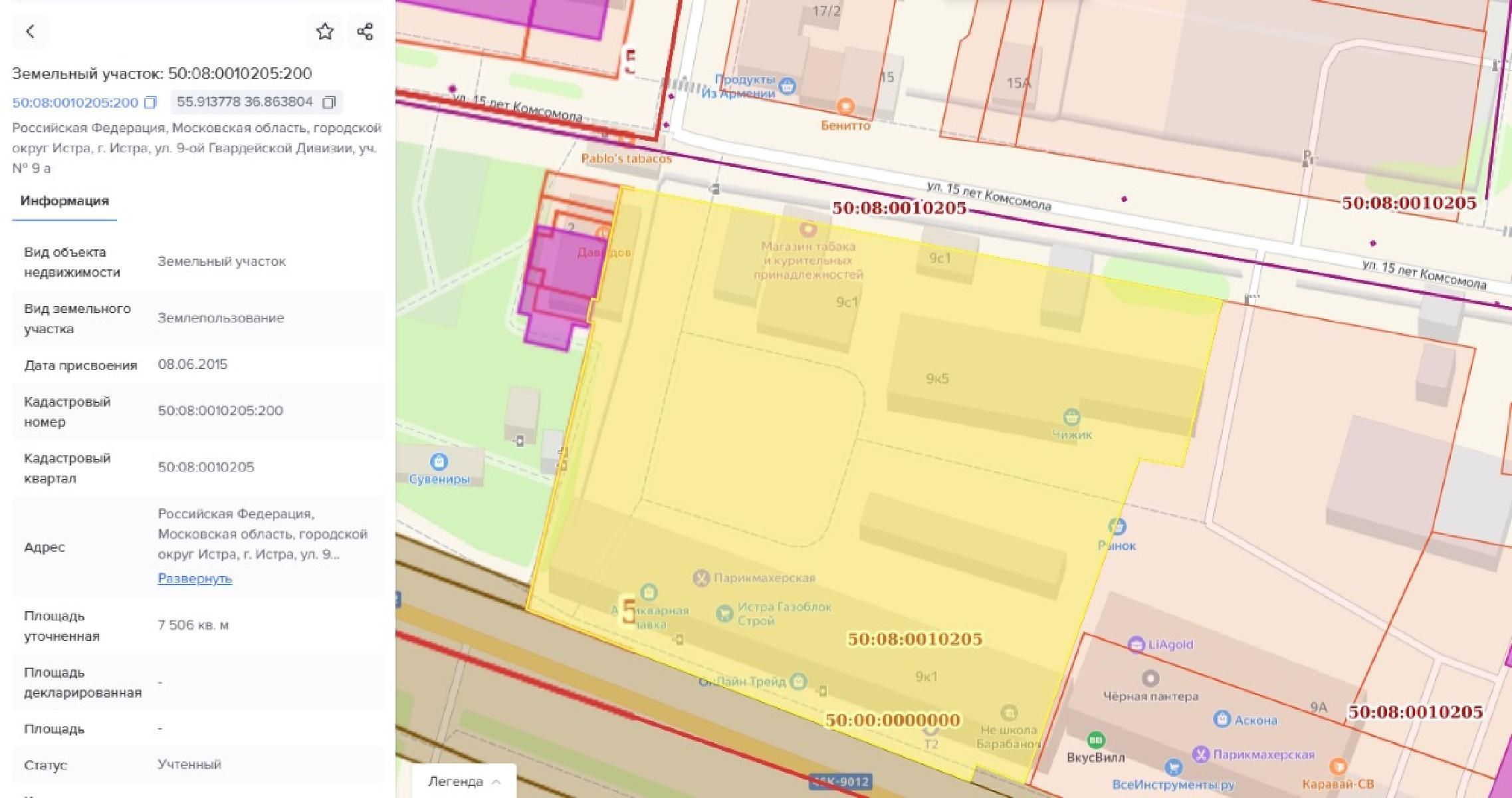Click the Чижик shop marker

(x=1071, y=418)
